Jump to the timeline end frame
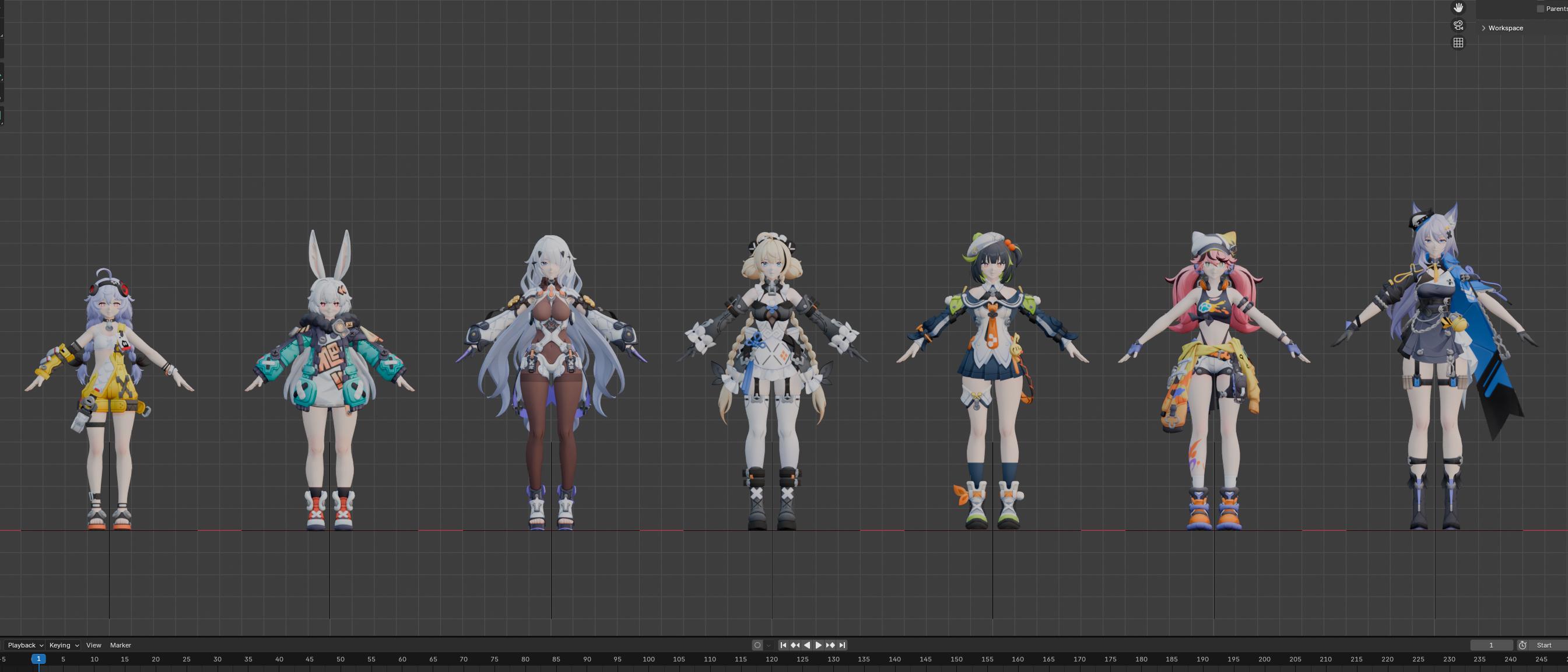Screen dimensions: 1568x672 tap(843, 645)
